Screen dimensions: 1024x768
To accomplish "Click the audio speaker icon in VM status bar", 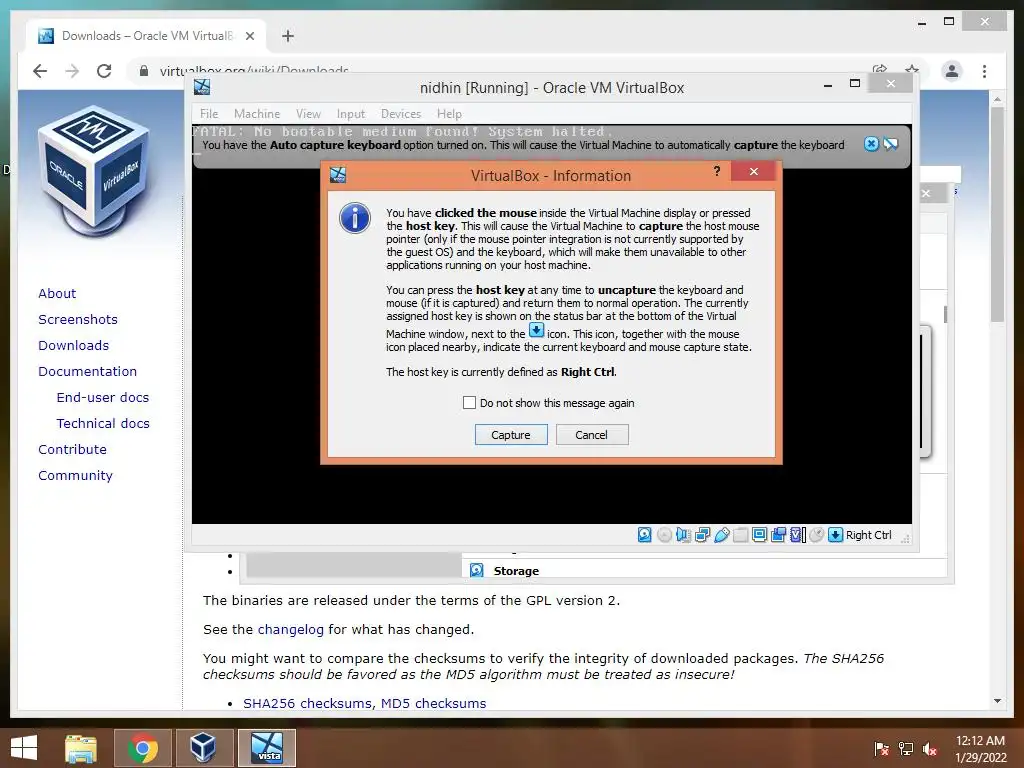I will click(683, 535).
